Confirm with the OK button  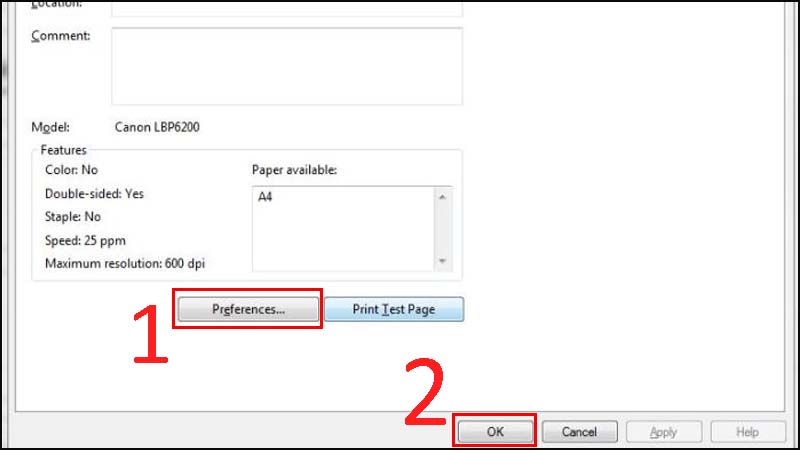click(495, 432)
